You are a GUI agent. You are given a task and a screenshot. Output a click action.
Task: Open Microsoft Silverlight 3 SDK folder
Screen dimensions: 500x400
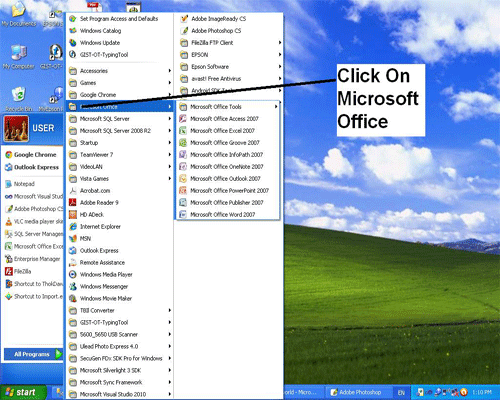tap(119, 370)
